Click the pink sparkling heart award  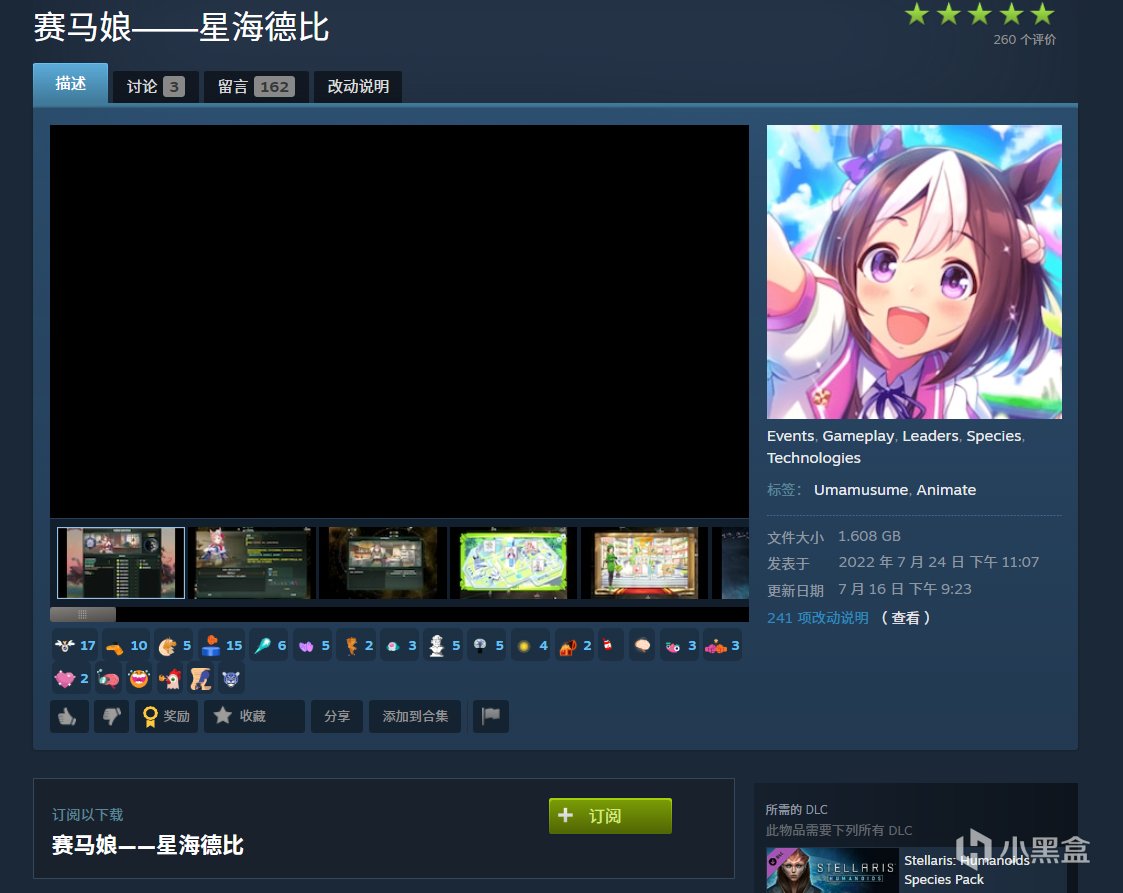click(71, 677)
